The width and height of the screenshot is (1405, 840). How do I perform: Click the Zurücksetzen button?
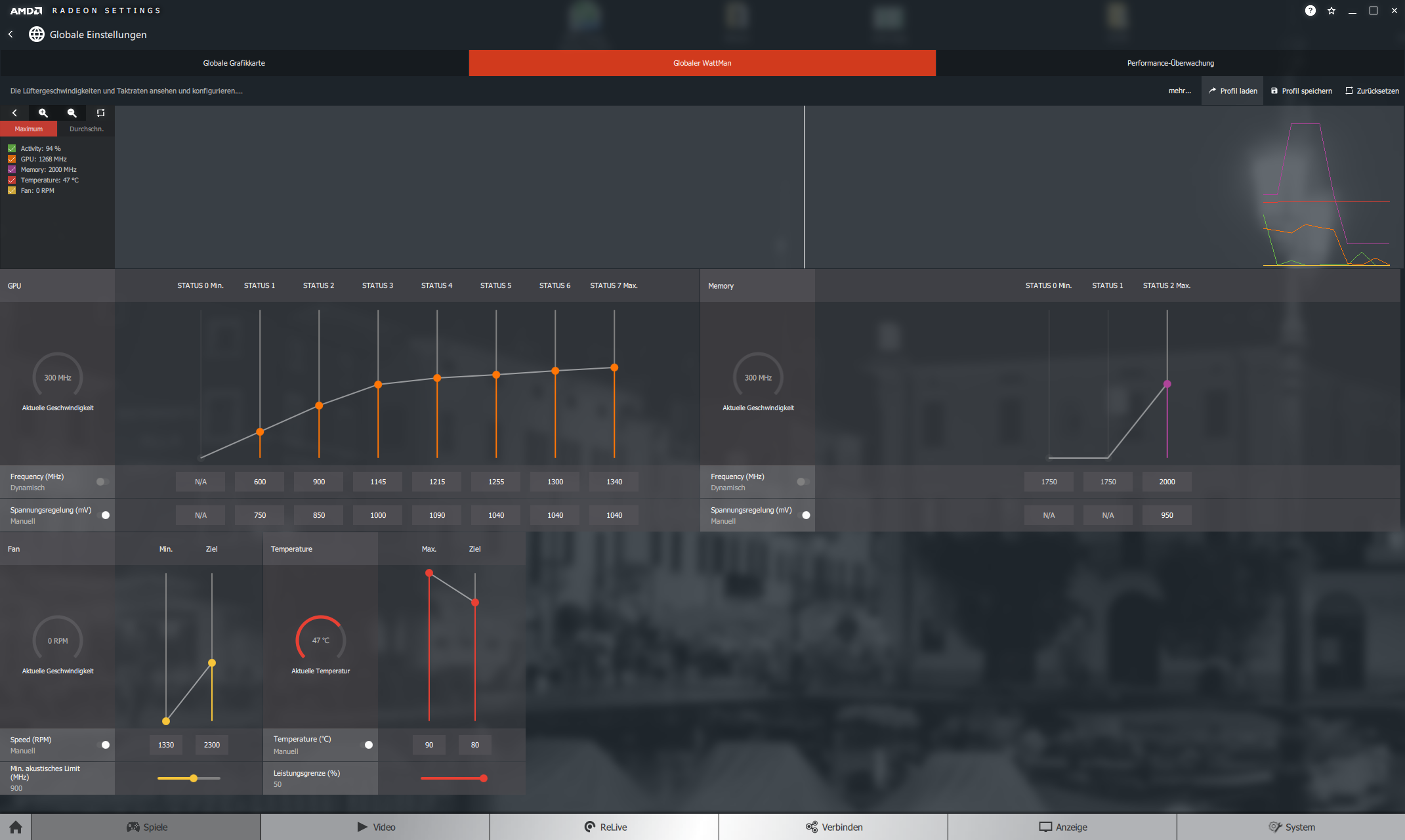pyautogui.click(x=1372, y=91)
